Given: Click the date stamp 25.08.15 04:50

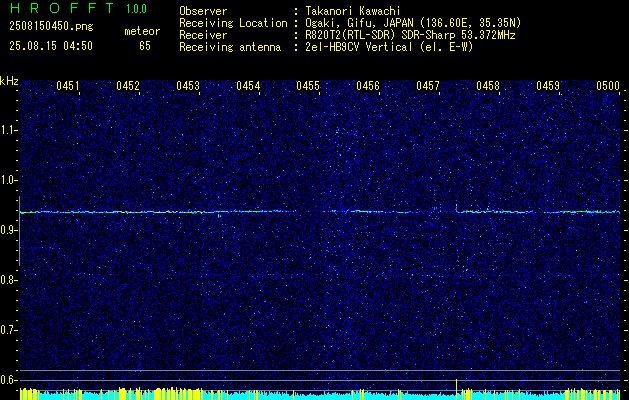Looking at the screenshot, I should tap(51, 46).
